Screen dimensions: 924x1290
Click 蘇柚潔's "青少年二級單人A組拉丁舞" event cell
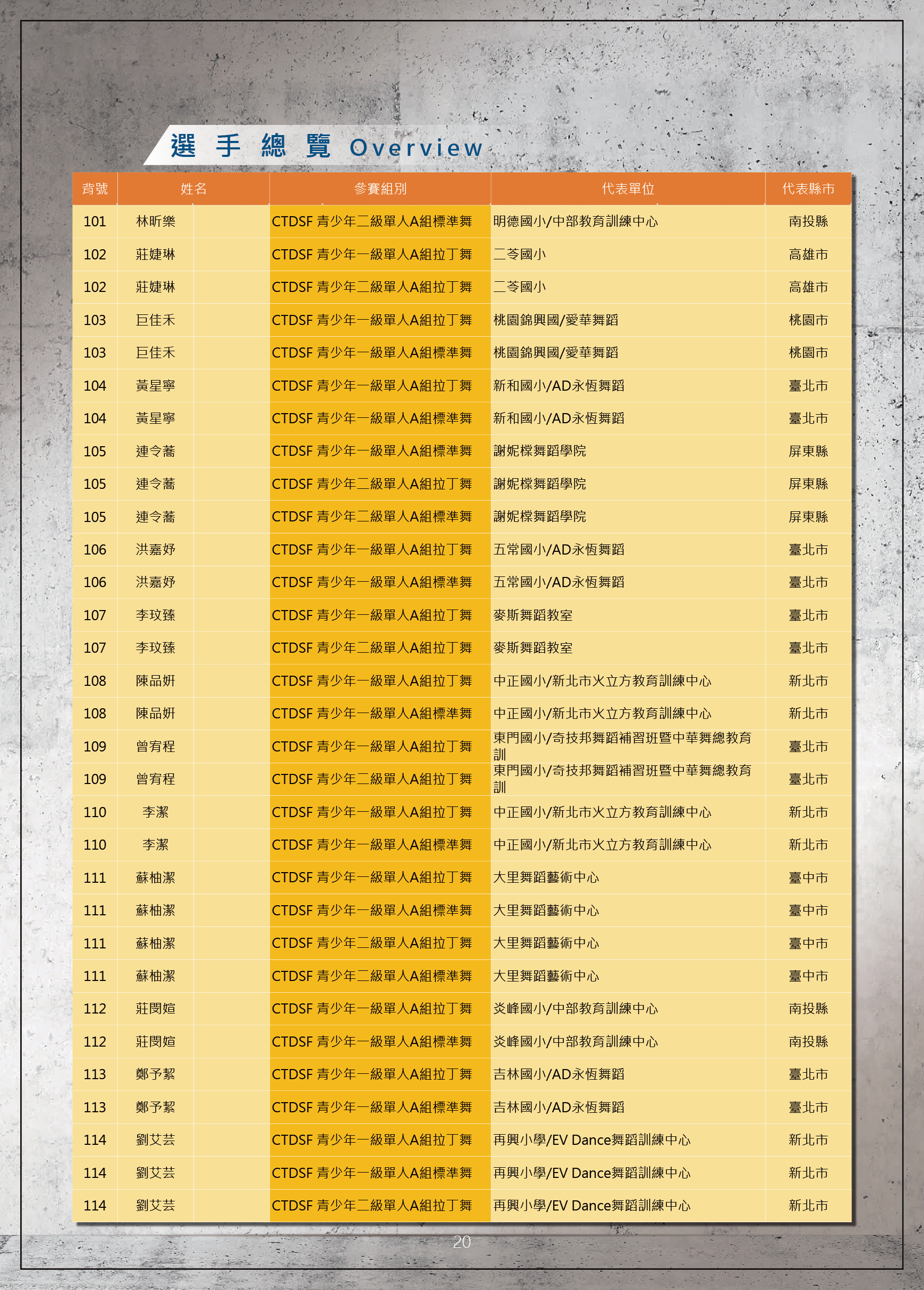(x=380, y=943)
